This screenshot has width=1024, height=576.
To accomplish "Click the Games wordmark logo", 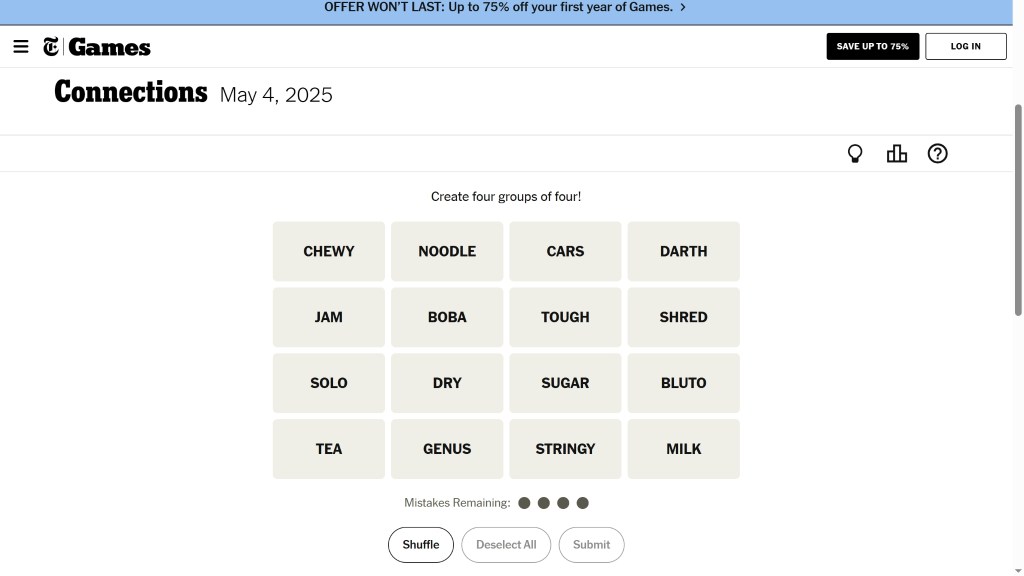I will point(110,47).
